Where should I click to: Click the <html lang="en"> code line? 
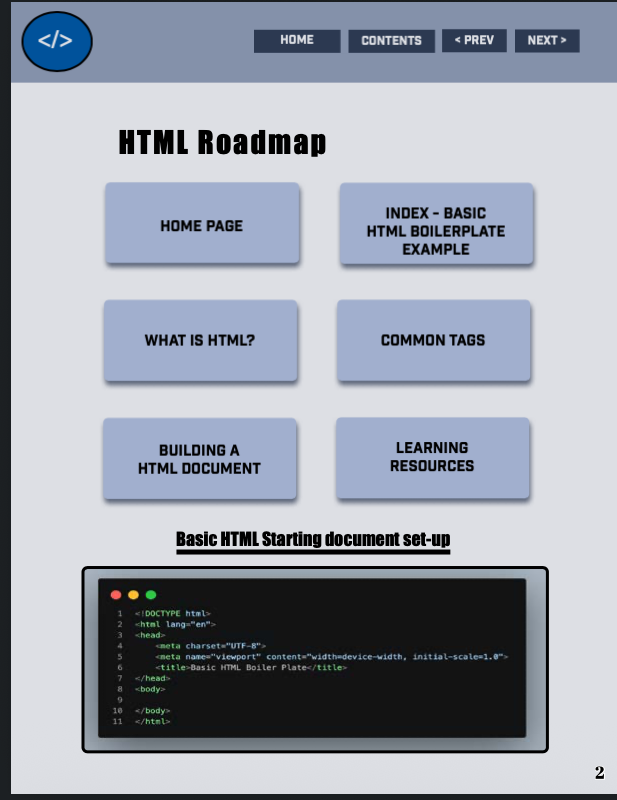pos(175,624)
